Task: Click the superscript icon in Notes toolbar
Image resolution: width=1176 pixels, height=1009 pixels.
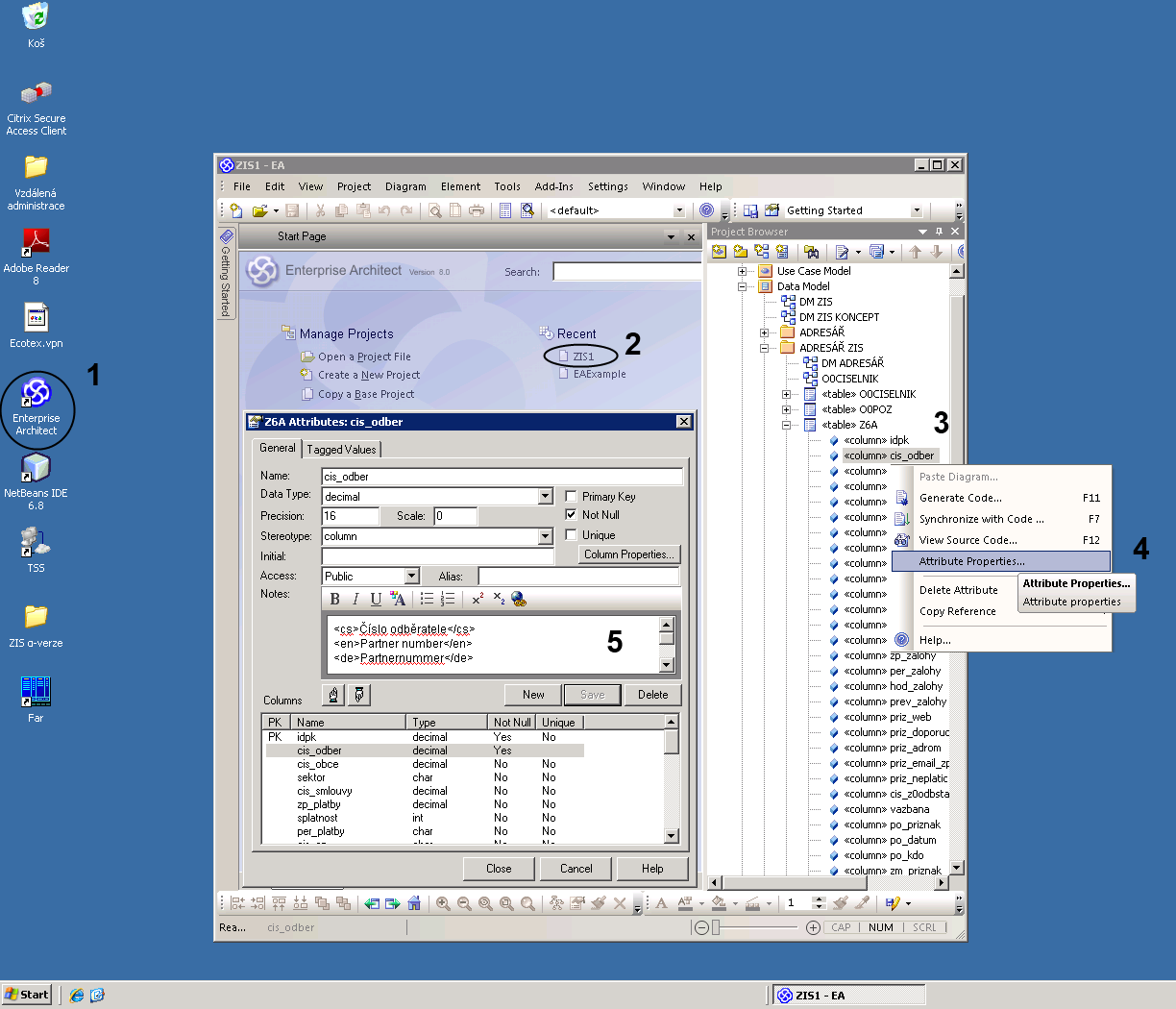Action: (x=478, y=600)
